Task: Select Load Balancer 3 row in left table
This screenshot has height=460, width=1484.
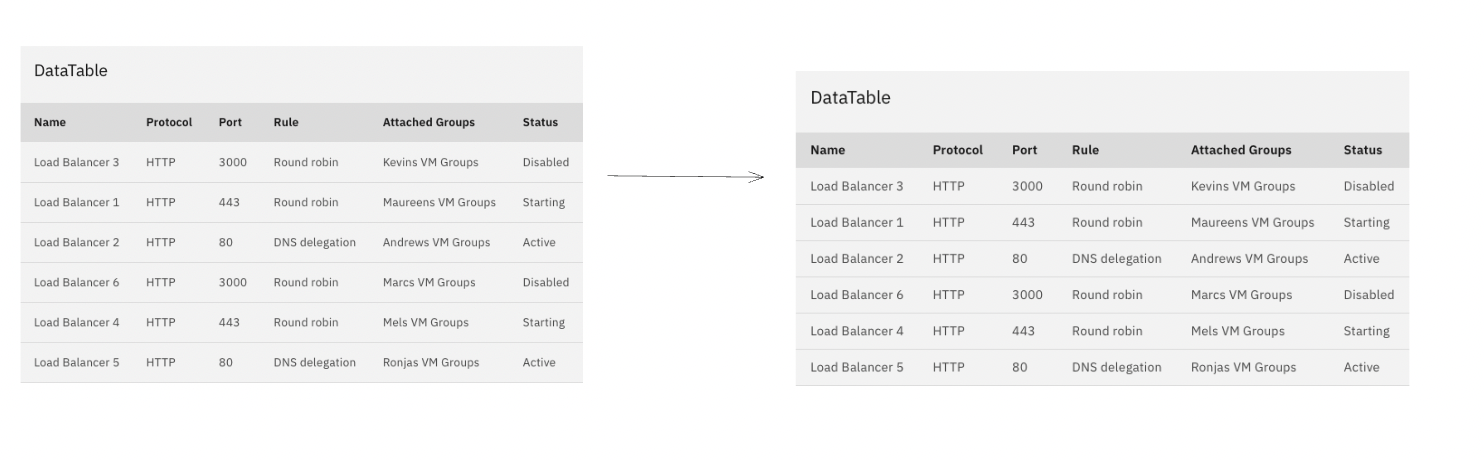Action: click(76, 162)
